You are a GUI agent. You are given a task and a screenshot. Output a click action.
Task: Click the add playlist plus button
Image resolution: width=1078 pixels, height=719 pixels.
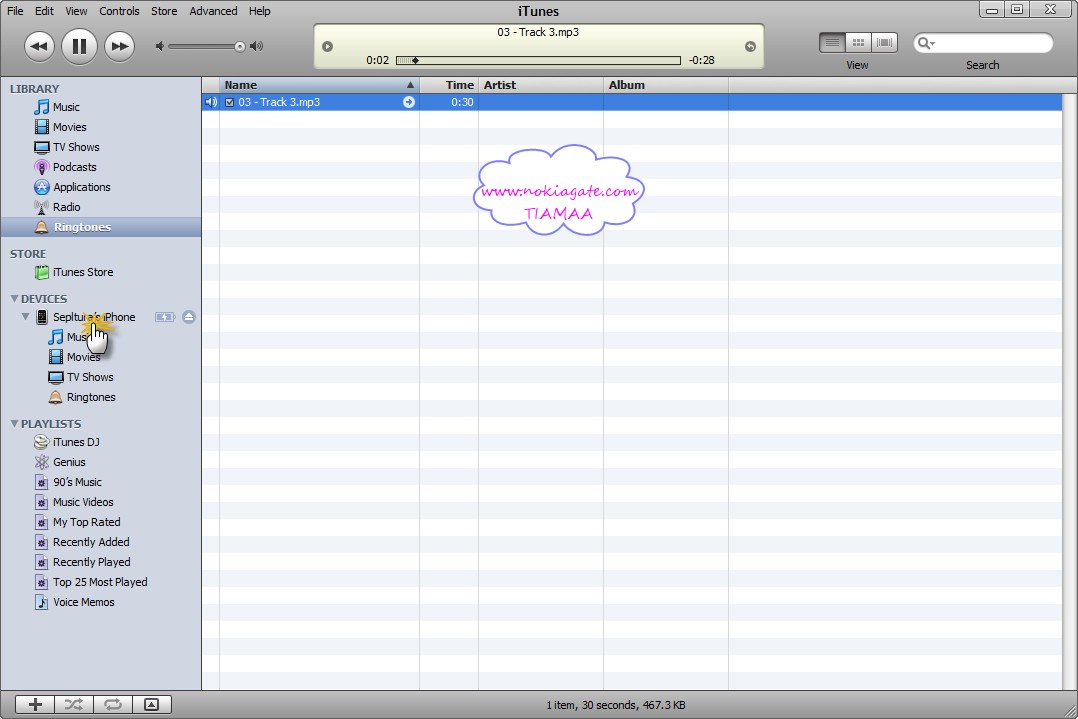pos(35,704)
